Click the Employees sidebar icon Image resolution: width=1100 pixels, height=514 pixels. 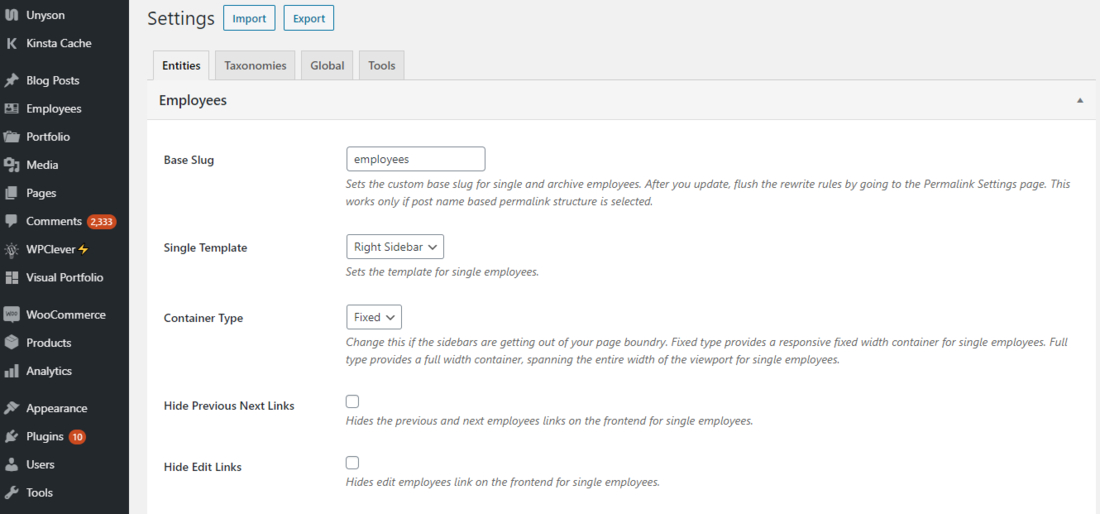[x=12, y=108]
